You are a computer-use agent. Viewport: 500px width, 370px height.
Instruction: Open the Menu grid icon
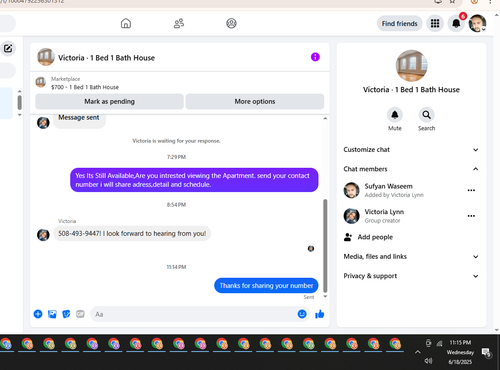435,24
